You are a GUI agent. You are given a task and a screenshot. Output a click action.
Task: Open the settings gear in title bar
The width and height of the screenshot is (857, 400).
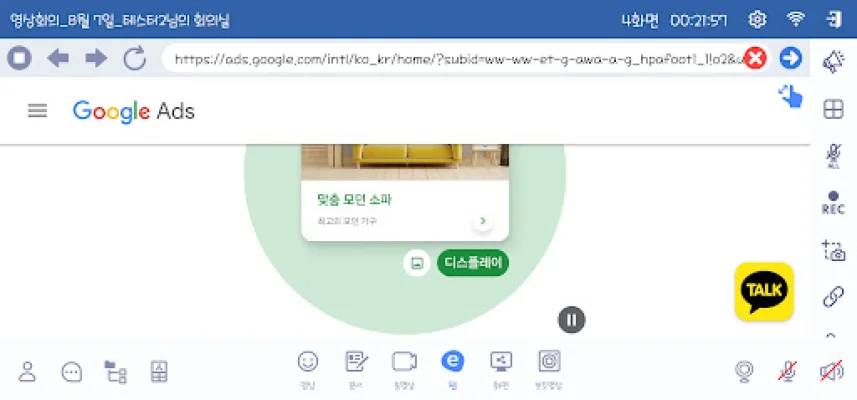[x=757, y=20]
